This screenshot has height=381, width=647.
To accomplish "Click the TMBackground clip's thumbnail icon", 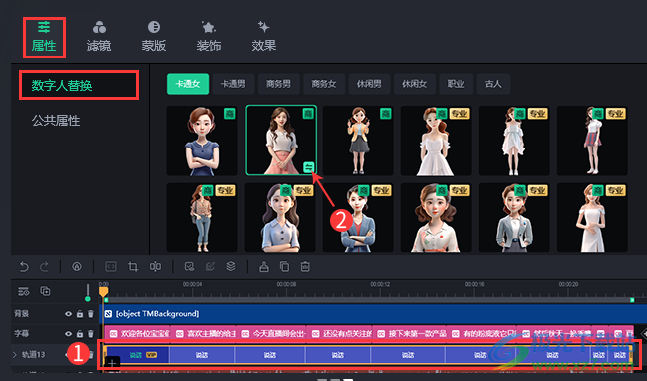I will 109,314.
